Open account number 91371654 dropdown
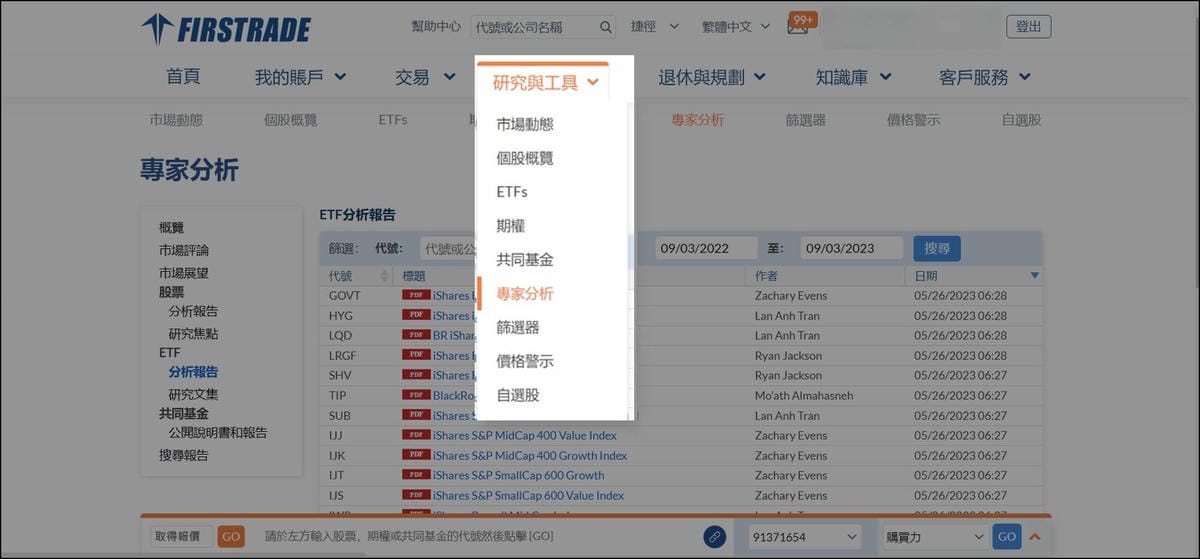Viewport: 1200px width, 559px height. pyautogui.click(x=805, y=537)
